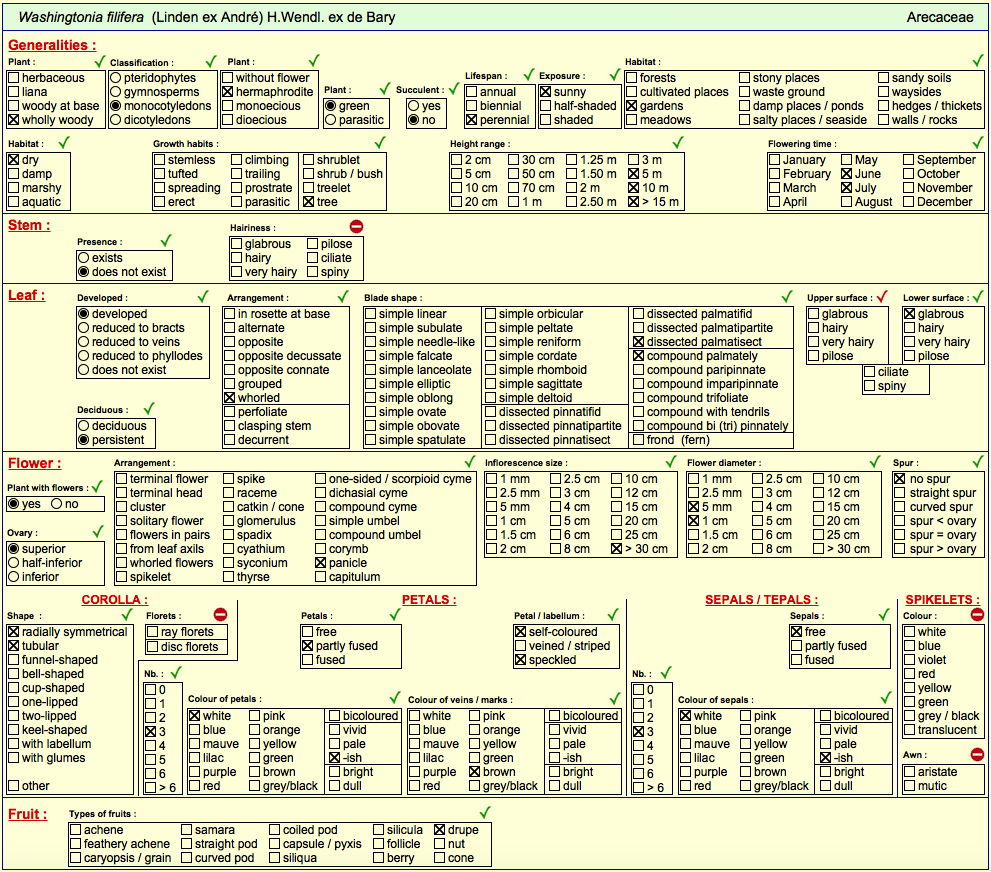
Task: Click the green check mark beside Deciduous
Action: click(x=149, y=408)
